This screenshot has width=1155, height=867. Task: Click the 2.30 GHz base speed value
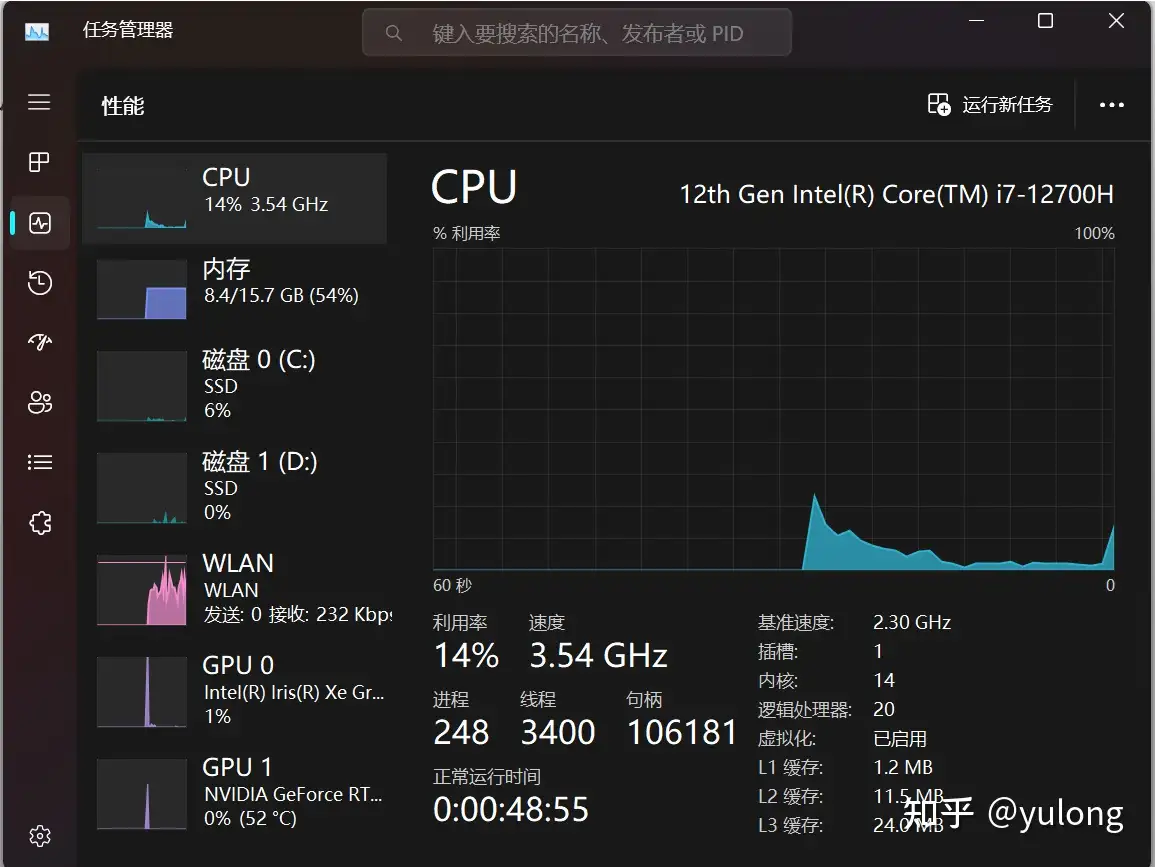[912, 622]
